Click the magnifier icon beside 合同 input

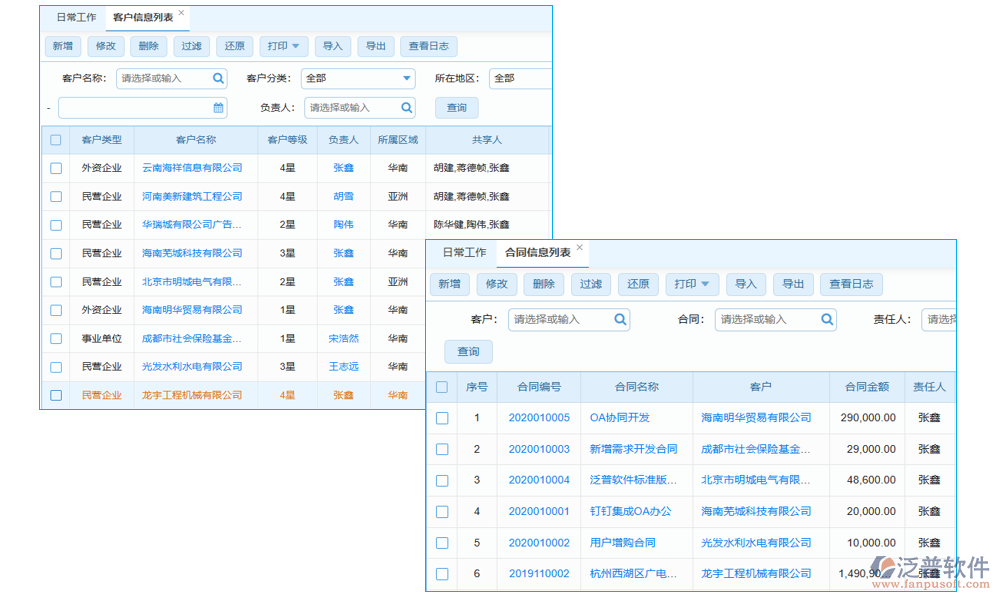click(827, 319)
